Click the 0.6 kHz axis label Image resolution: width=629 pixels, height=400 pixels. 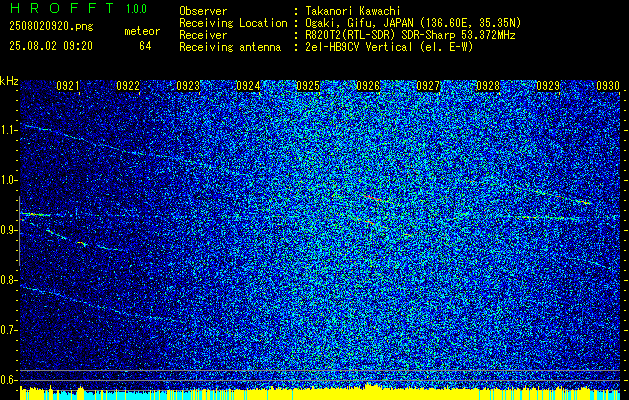pos(8,380)
